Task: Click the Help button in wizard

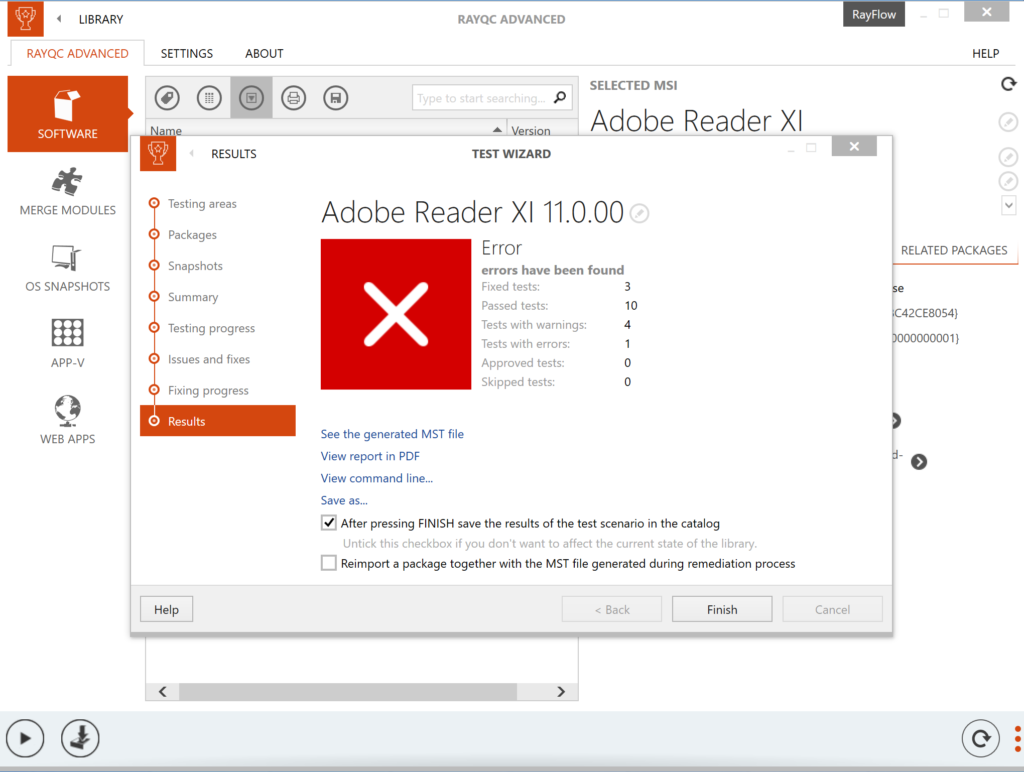Action: tap(167, 609)
